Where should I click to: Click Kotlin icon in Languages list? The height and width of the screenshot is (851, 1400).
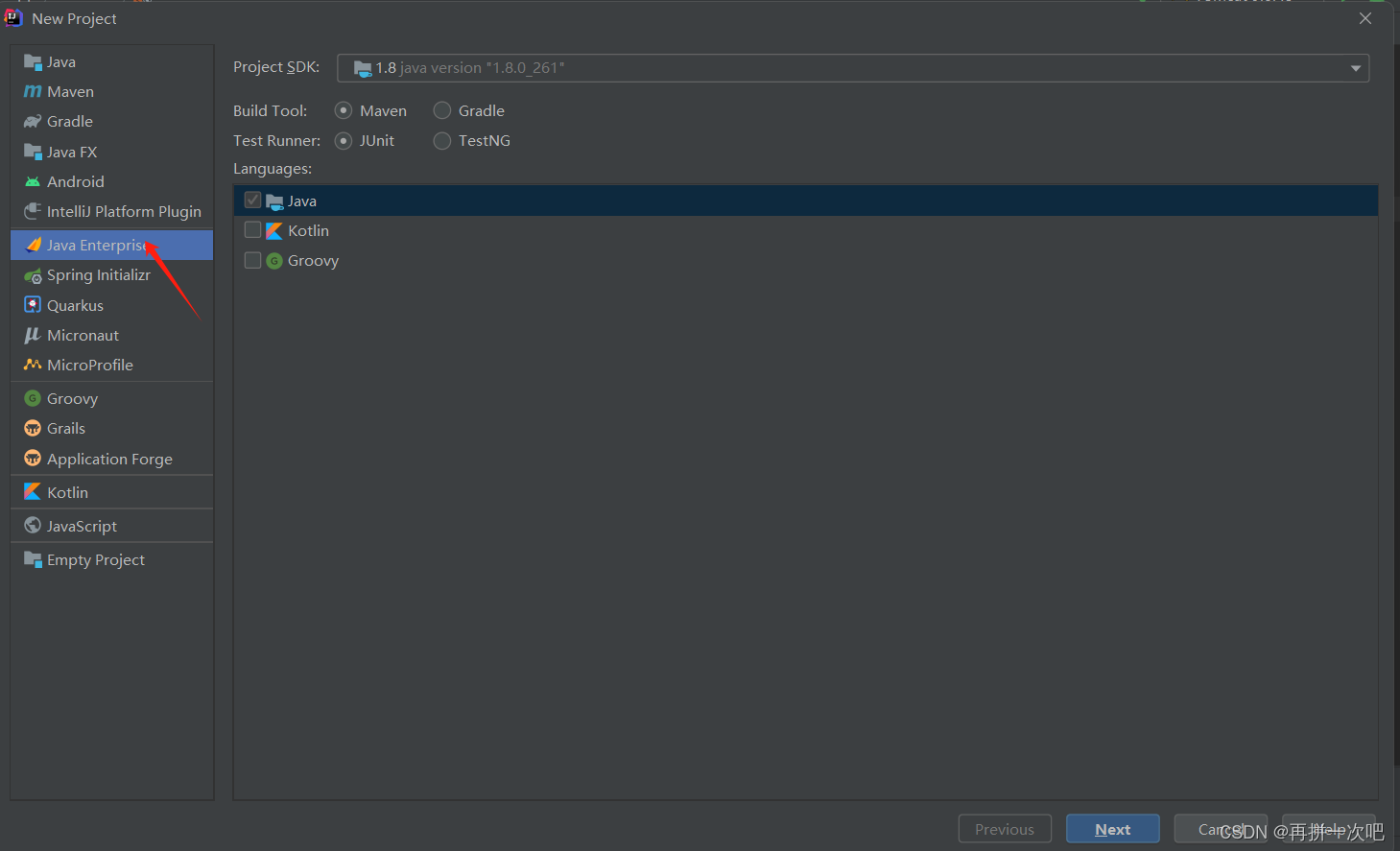click(274, 230)
